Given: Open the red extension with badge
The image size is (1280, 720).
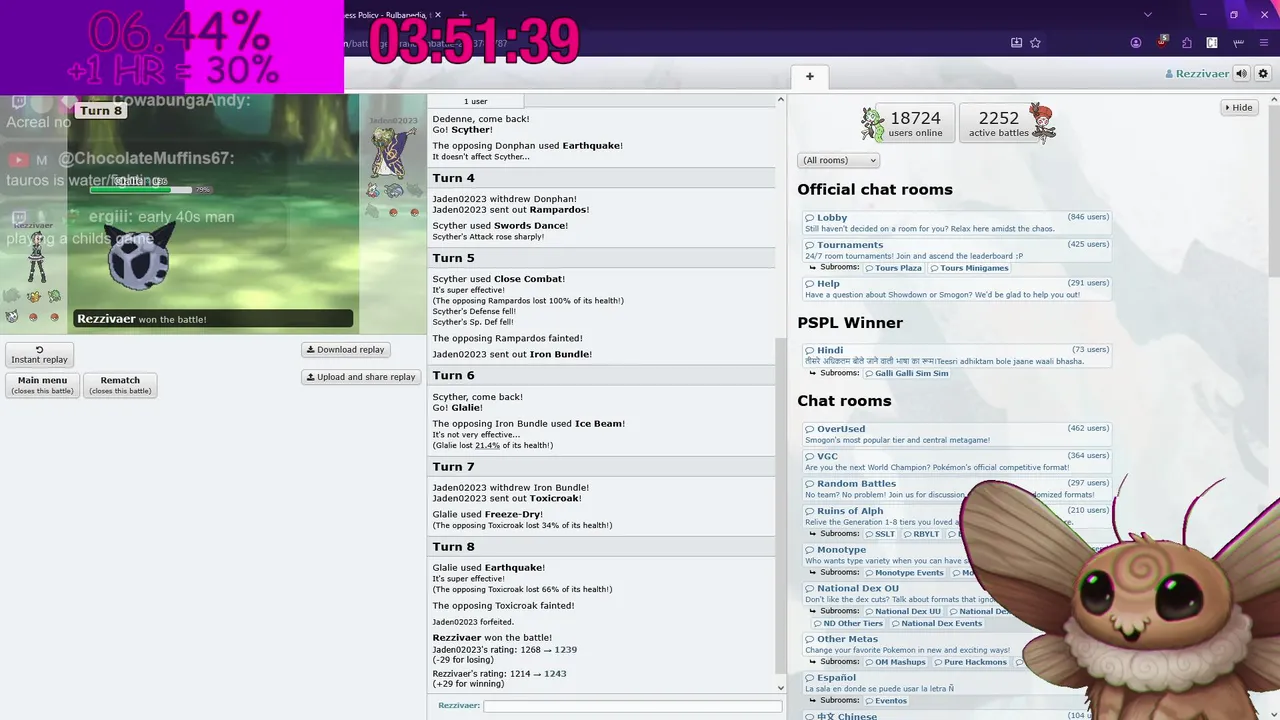Looking at the screenshot, I should point(1162,43).
